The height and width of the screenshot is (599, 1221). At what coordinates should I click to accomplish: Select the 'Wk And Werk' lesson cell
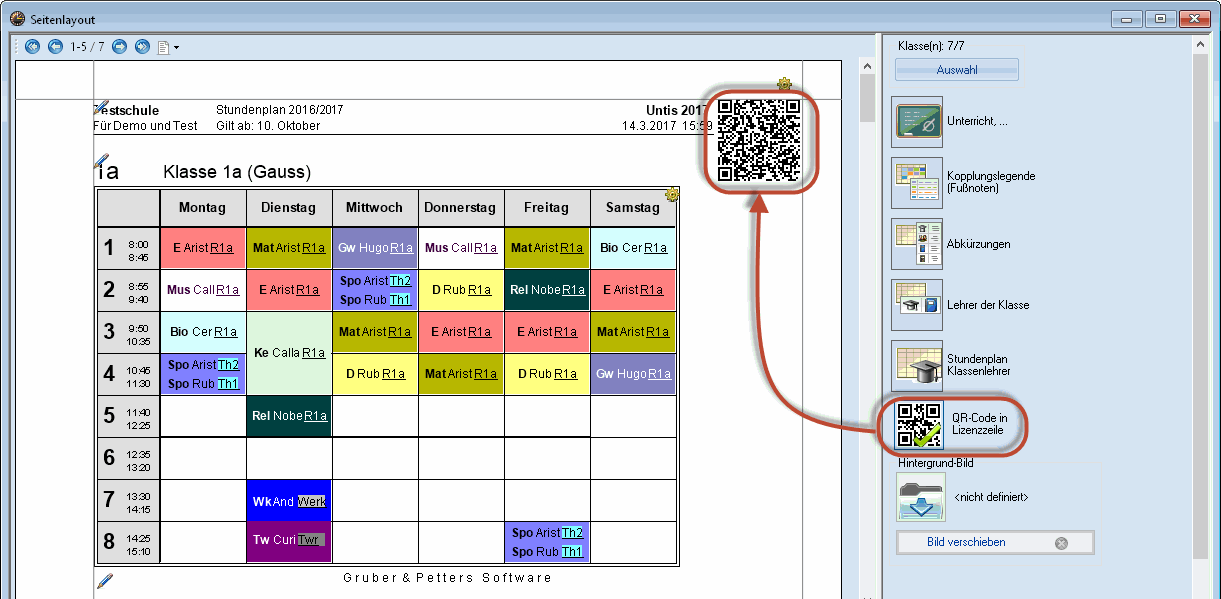(289, 501)
